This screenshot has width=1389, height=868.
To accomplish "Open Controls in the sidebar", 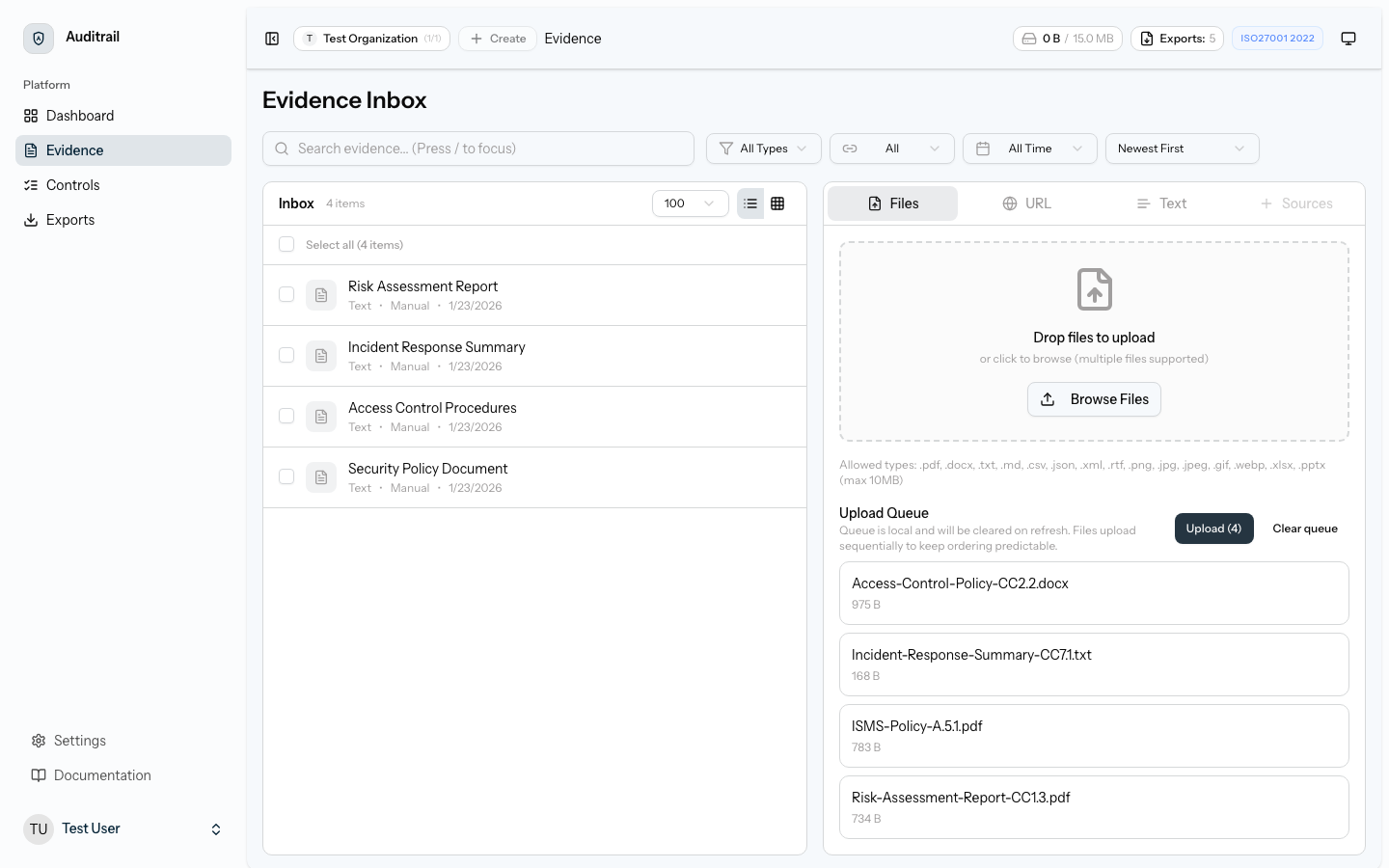I will coord(73,185).
